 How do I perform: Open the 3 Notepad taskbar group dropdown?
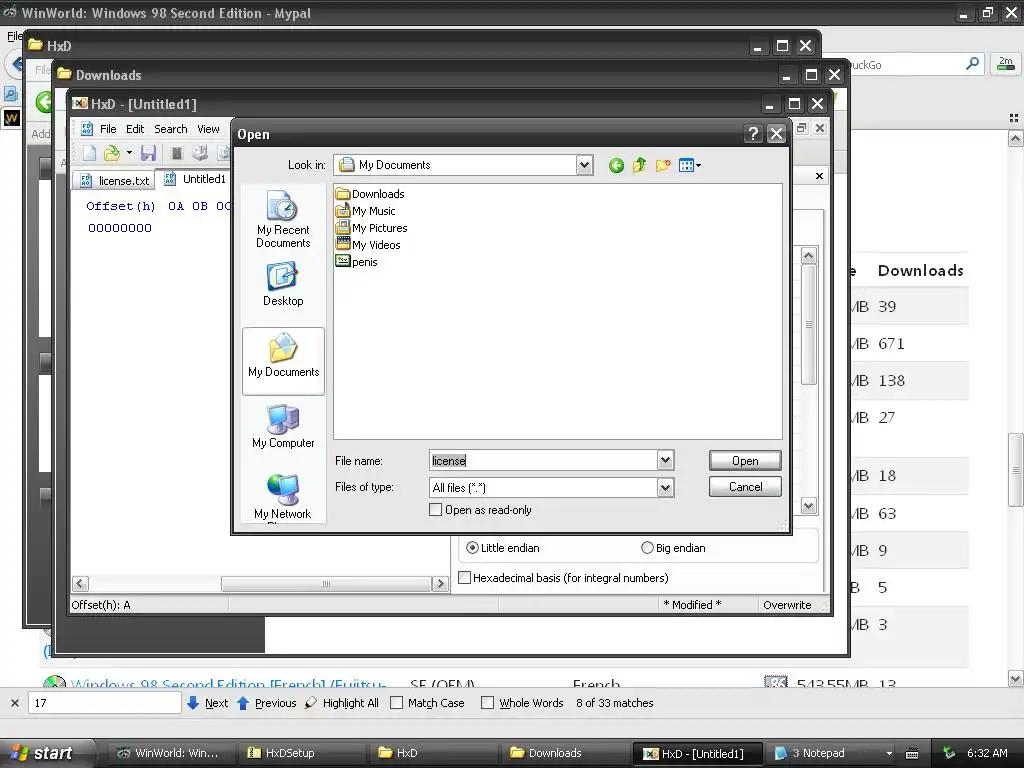(x=889, y=753)
